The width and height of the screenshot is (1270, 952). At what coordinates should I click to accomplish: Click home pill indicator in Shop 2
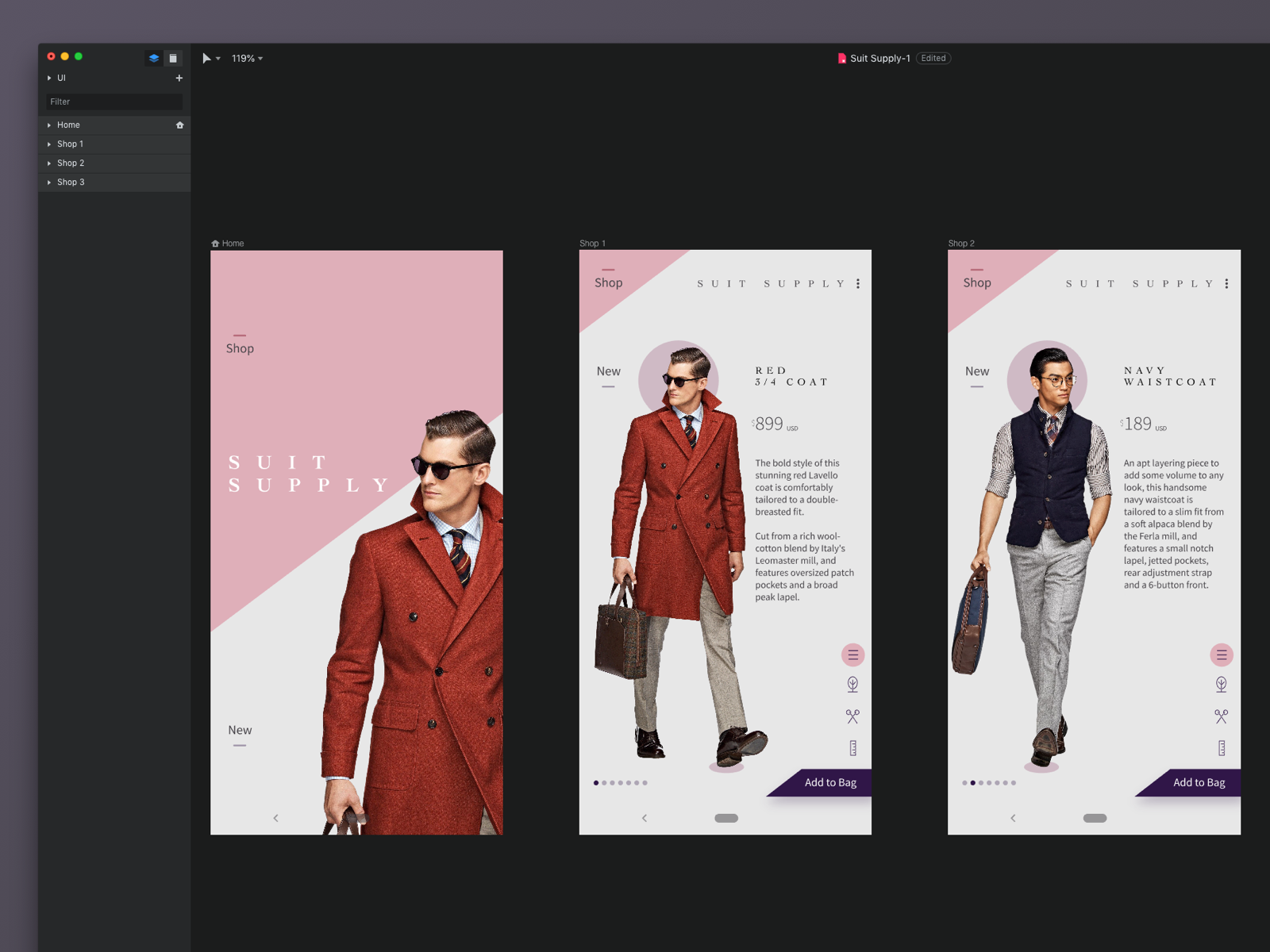(x=1095, y=818)
